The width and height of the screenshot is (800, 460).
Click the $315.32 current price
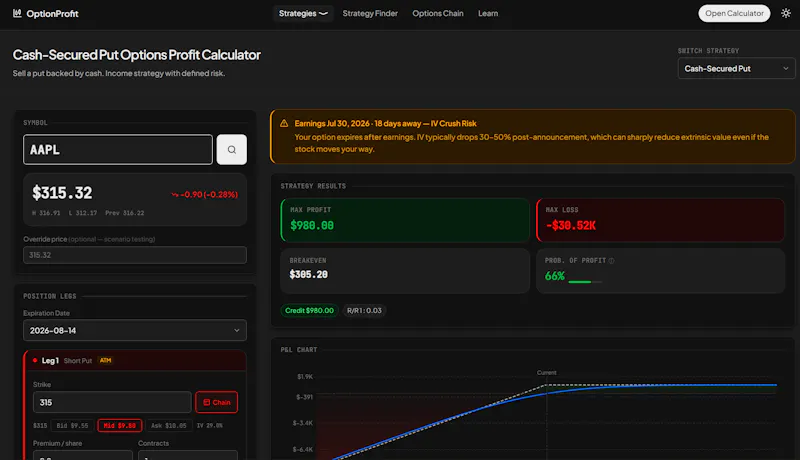point(62,193)
